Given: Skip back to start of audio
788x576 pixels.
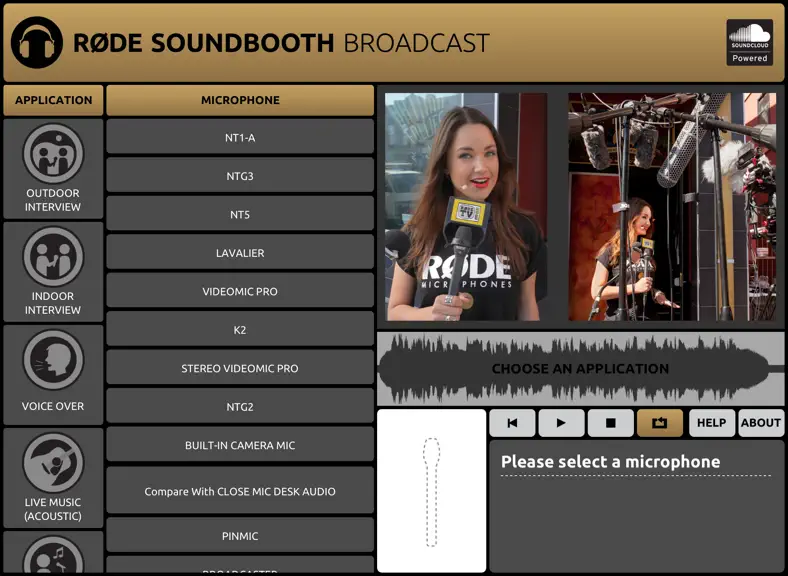Looking at the screenshot, I should click(512, 423).
